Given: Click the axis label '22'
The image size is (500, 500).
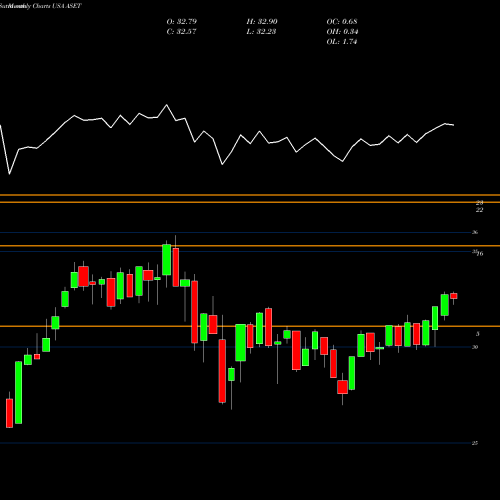Looking at the screenshot, I should tap(479, 210).
